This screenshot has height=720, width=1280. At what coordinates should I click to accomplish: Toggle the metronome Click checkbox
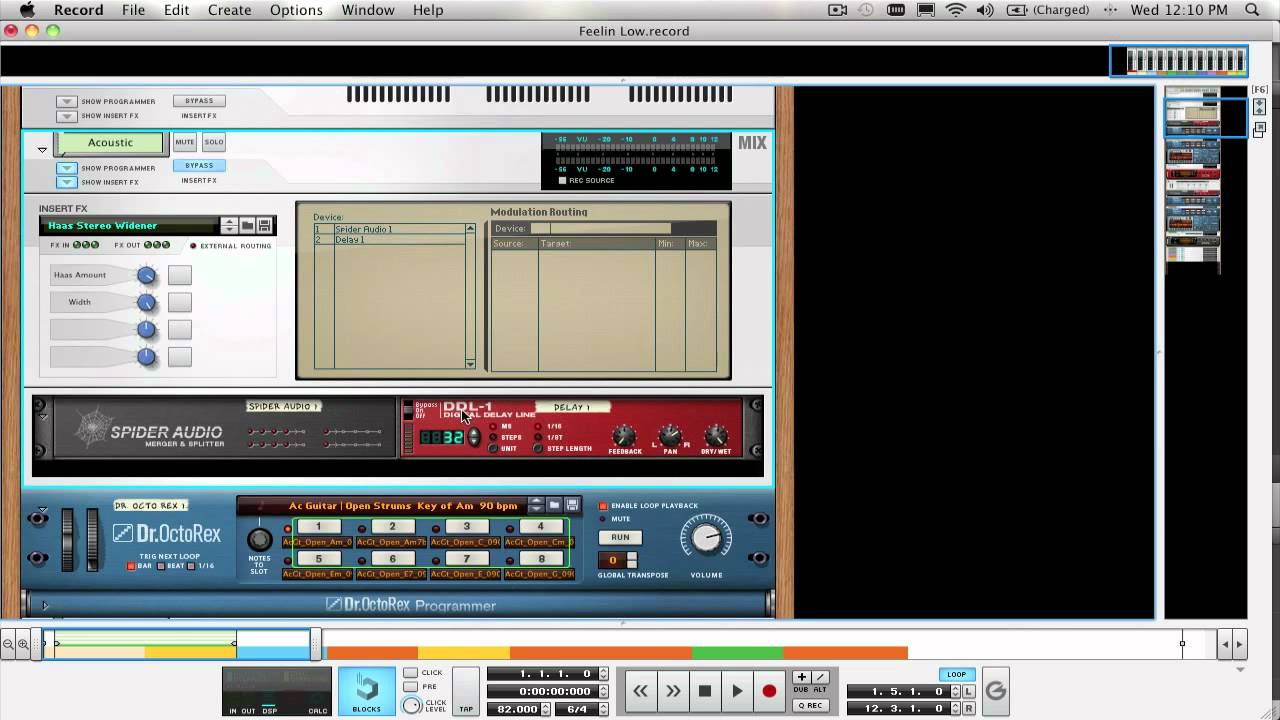point(411,673)
